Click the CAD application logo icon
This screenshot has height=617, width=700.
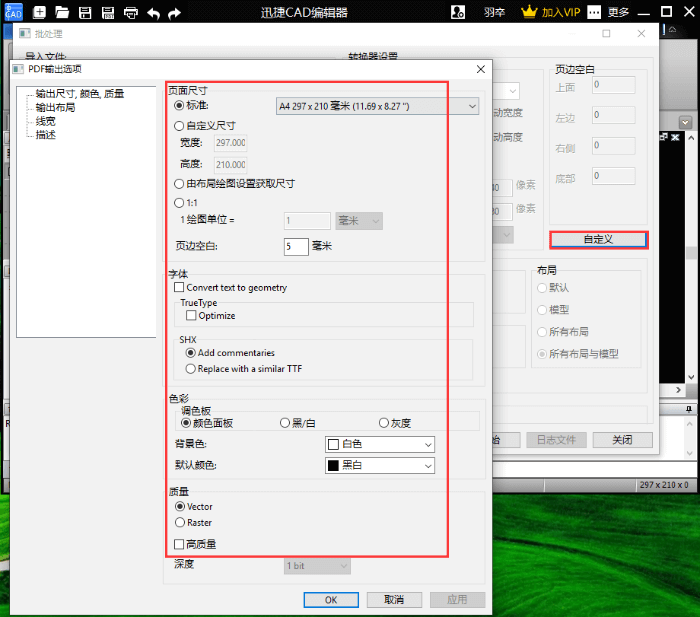(13, 12)
